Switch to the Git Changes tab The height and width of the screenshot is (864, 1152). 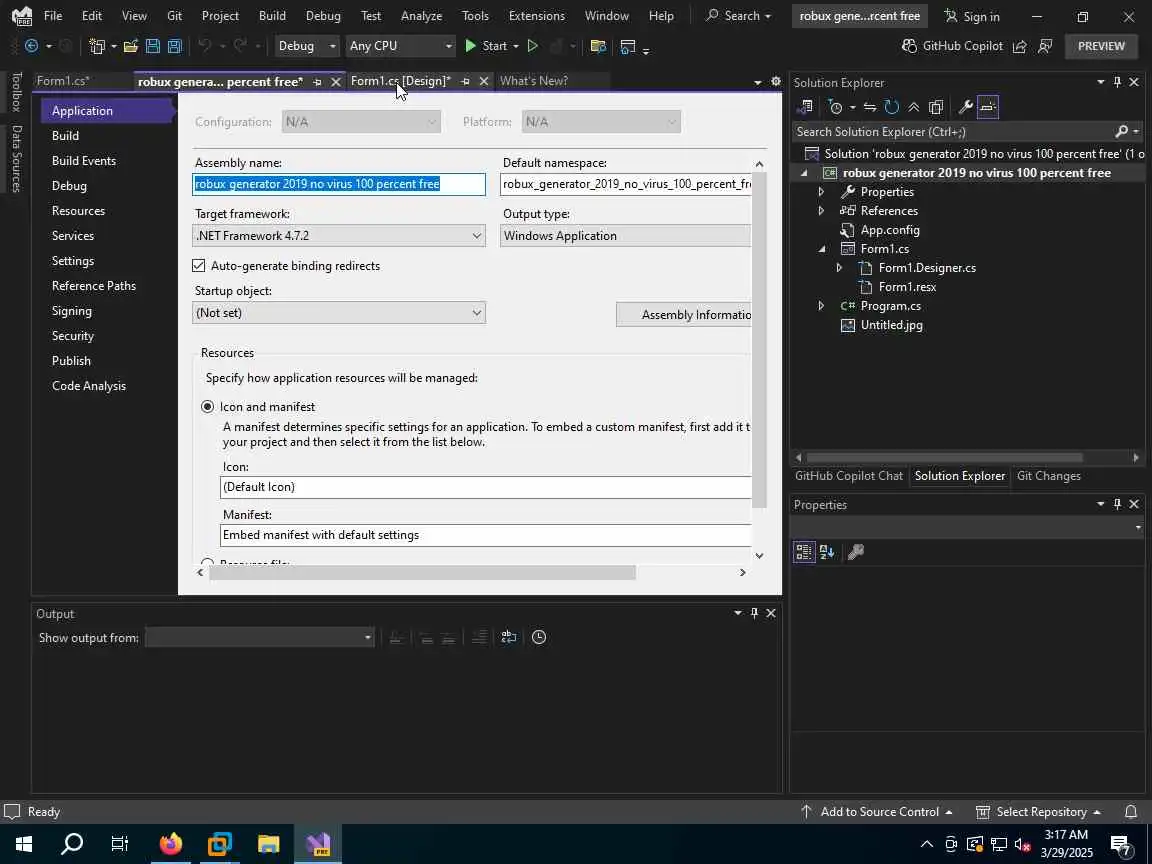(x=1048, y=476)
